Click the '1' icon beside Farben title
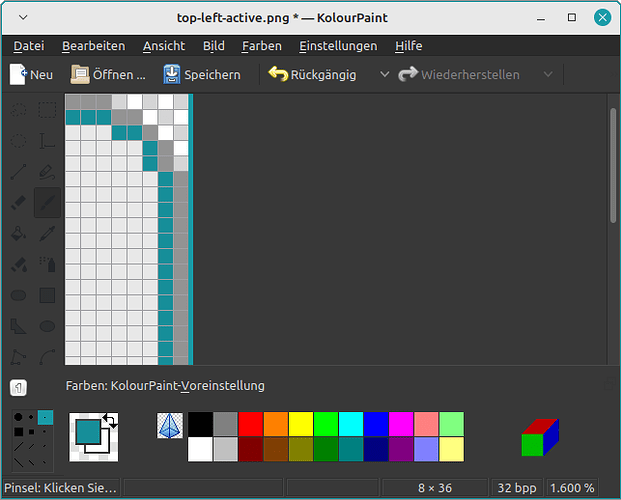This screenshot has height=500, width=621. point(18,387)
